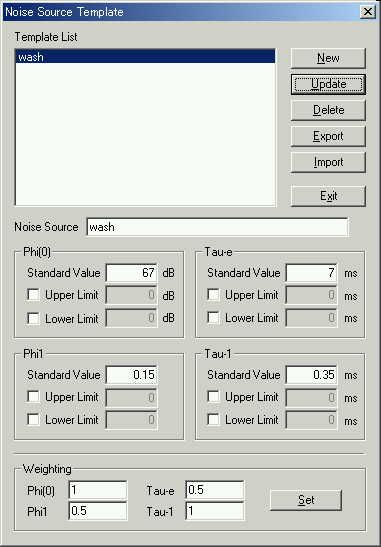Image resolution: width=381 pixels, height=547 pixels.
Task: Click the Tau-1 Standard Value field
Action: click(x=311, y=375)
